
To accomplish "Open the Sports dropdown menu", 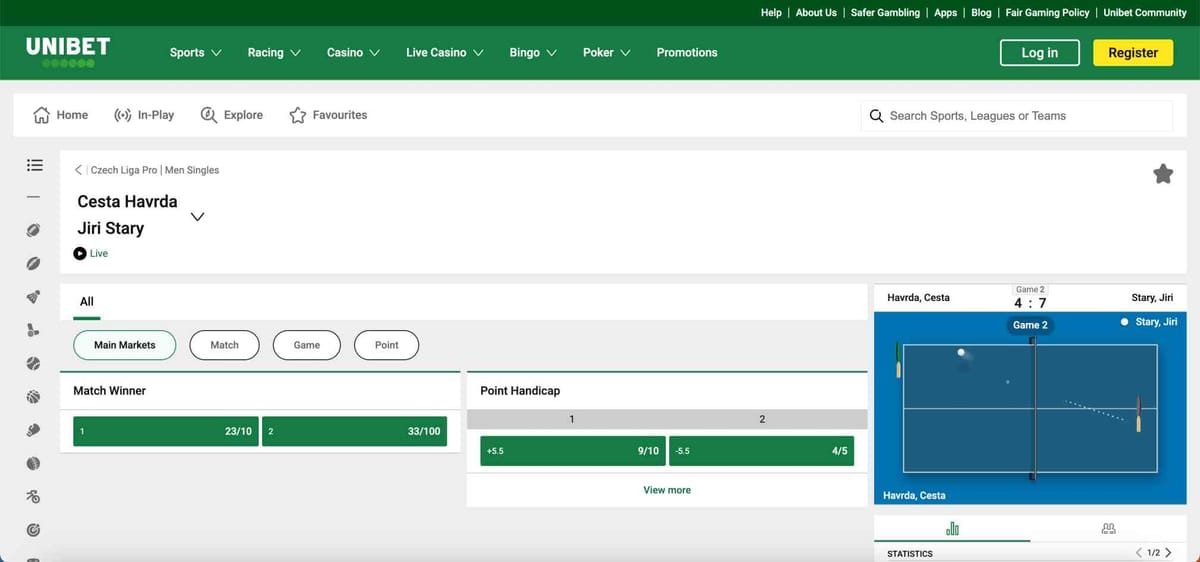I will pos(196,53).
